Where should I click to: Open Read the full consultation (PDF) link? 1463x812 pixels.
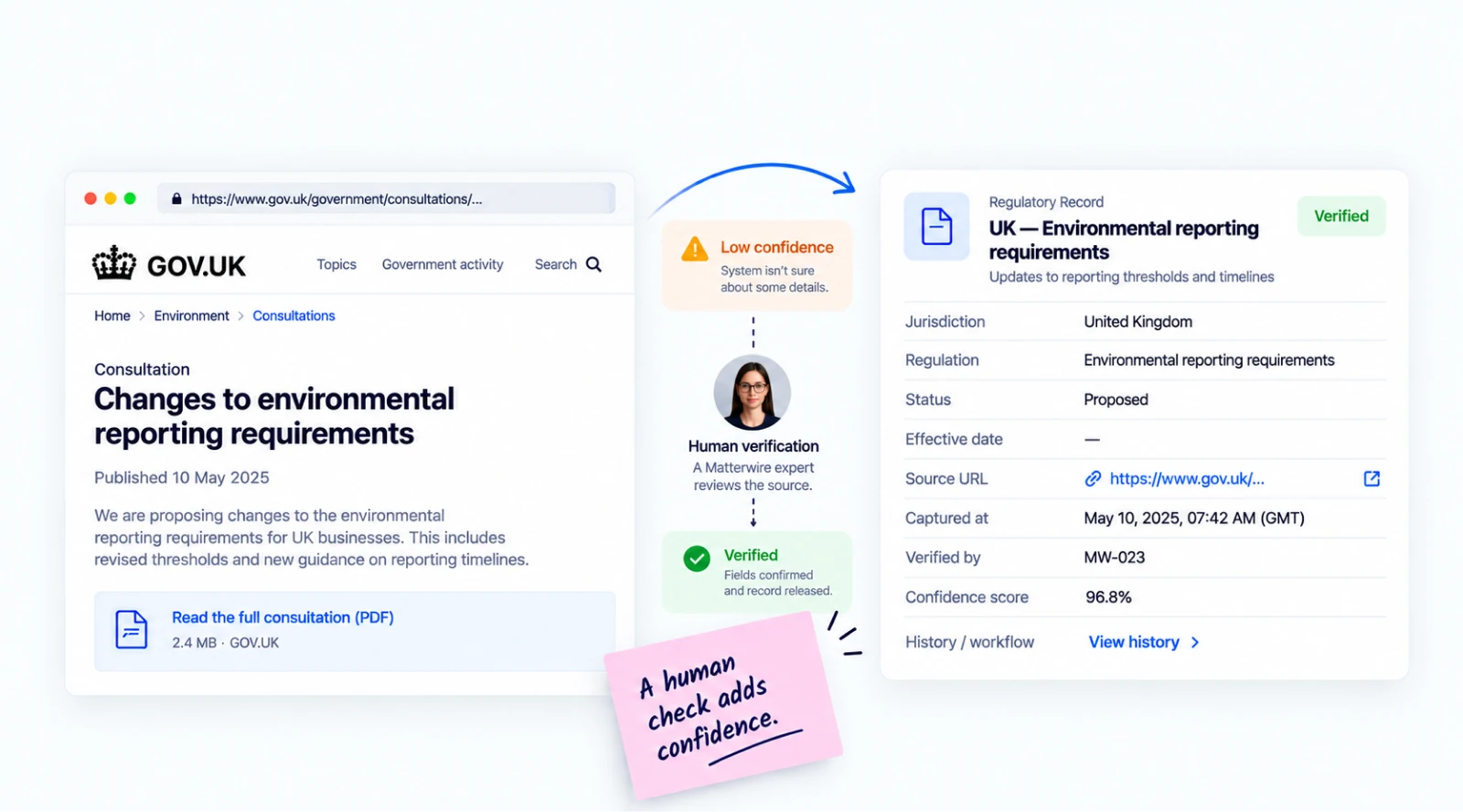click(x=283, y=617)
